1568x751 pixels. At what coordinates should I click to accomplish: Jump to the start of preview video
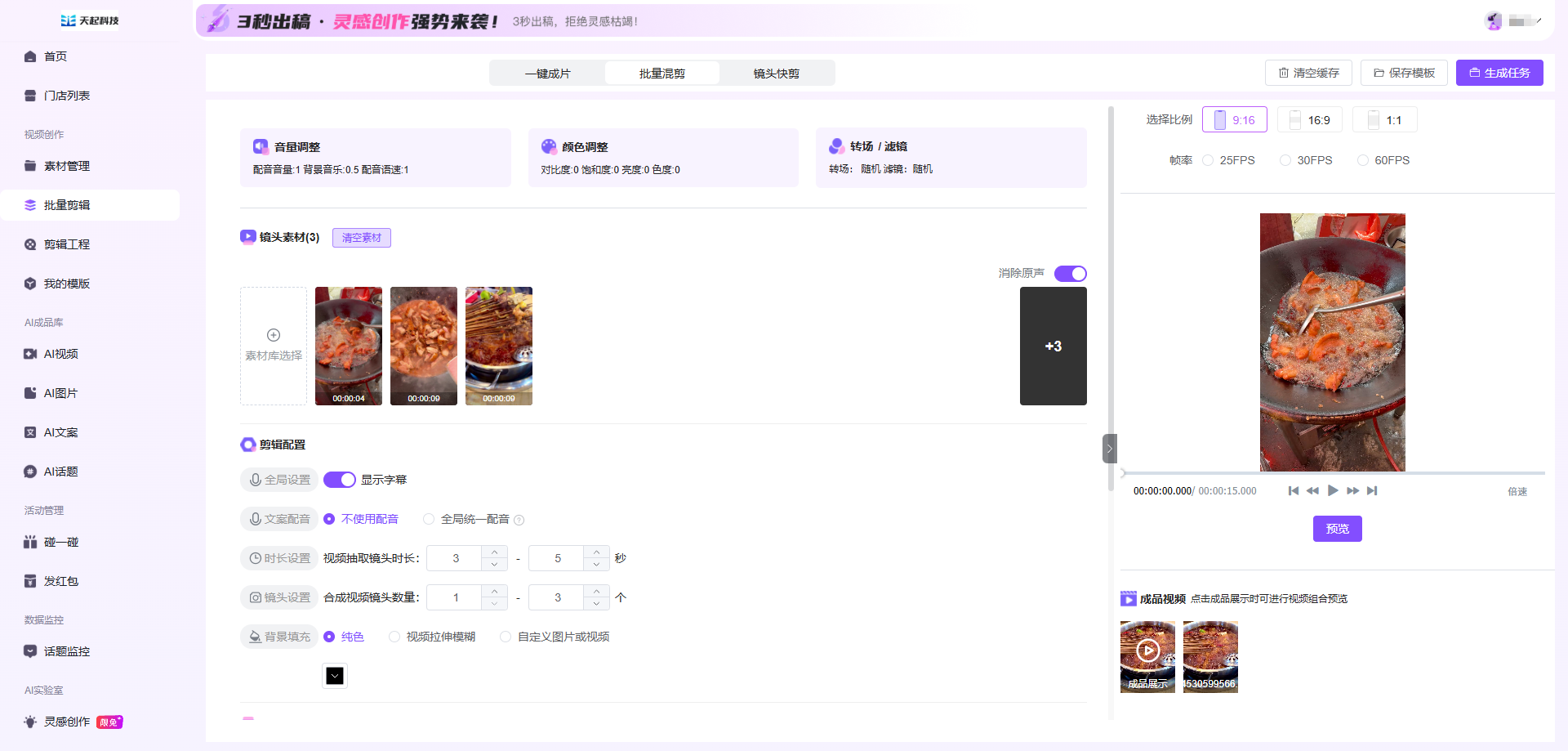(1294, 490)
